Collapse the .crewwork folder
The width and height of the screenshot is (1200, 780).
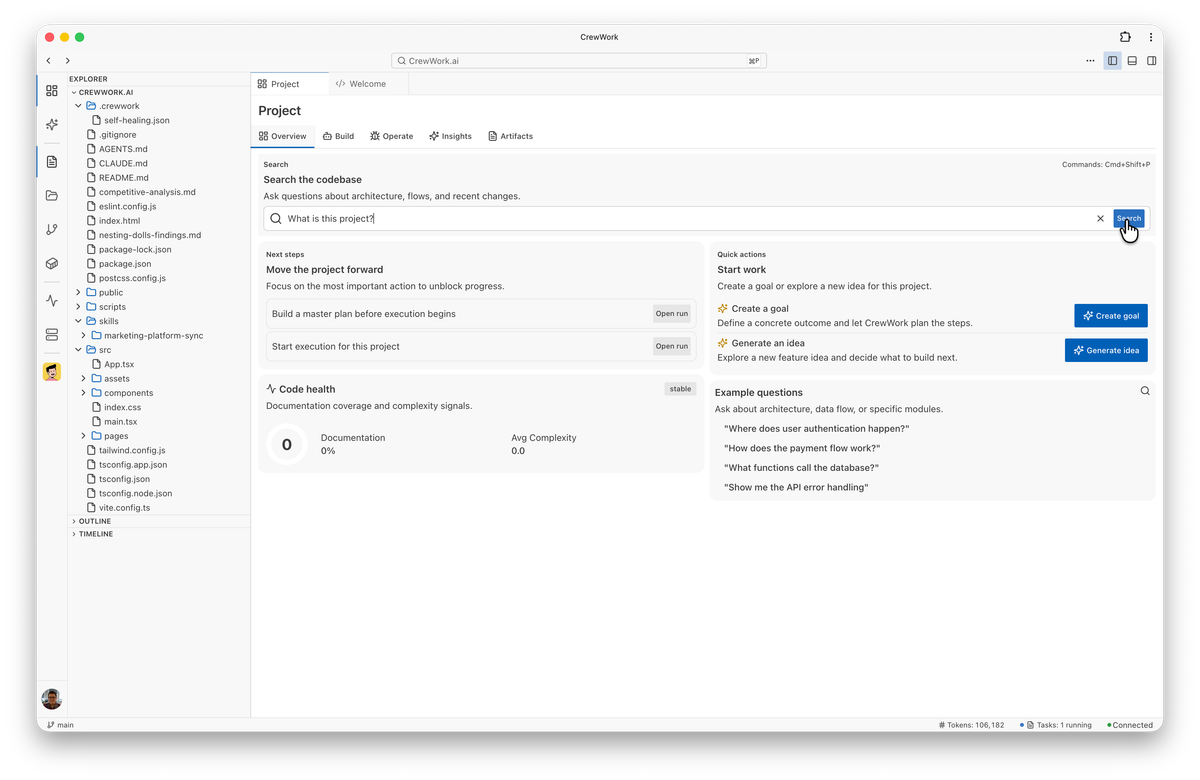(x=79, y=106)
